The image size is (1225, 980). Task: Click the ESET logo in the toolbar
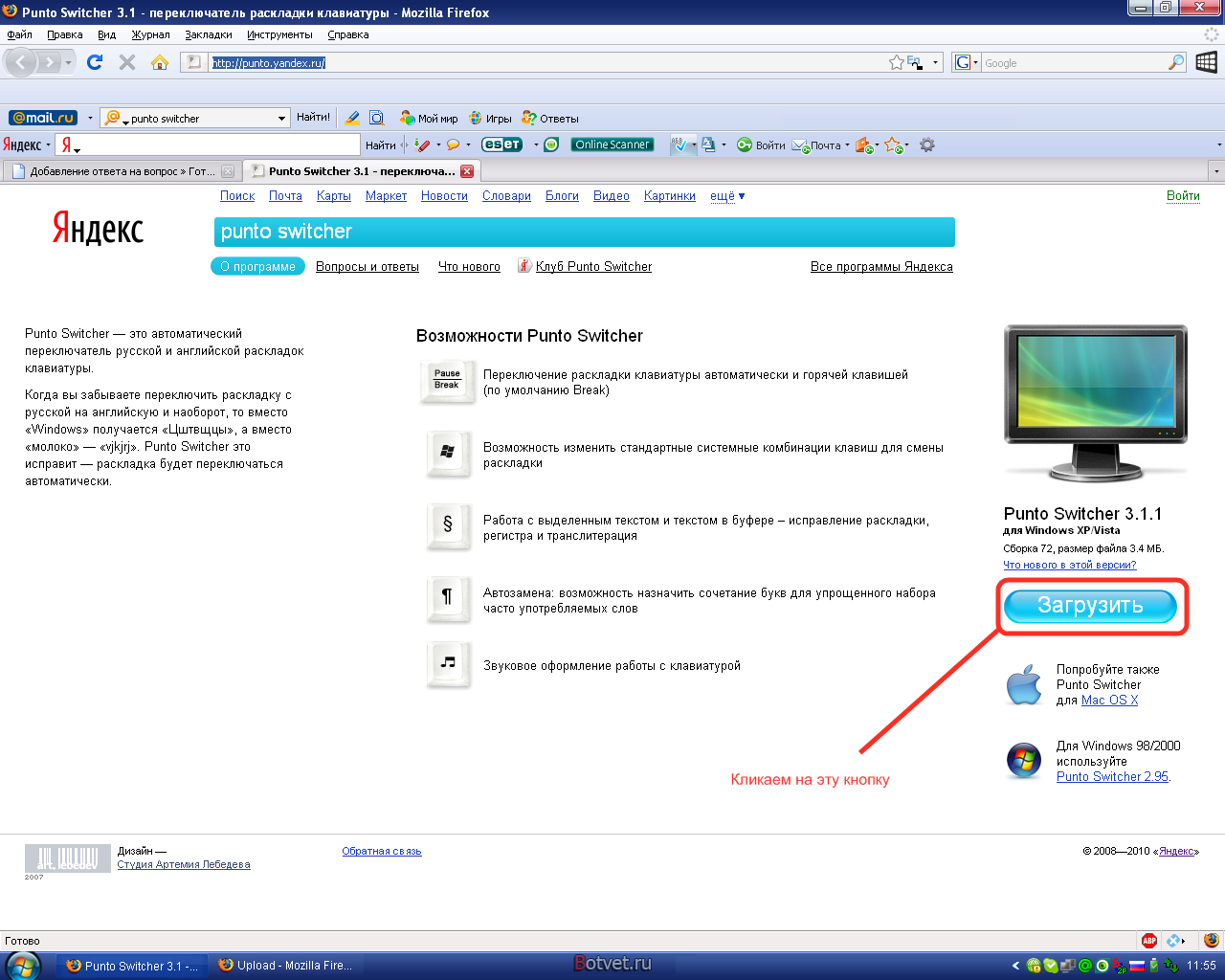(501, 145)
